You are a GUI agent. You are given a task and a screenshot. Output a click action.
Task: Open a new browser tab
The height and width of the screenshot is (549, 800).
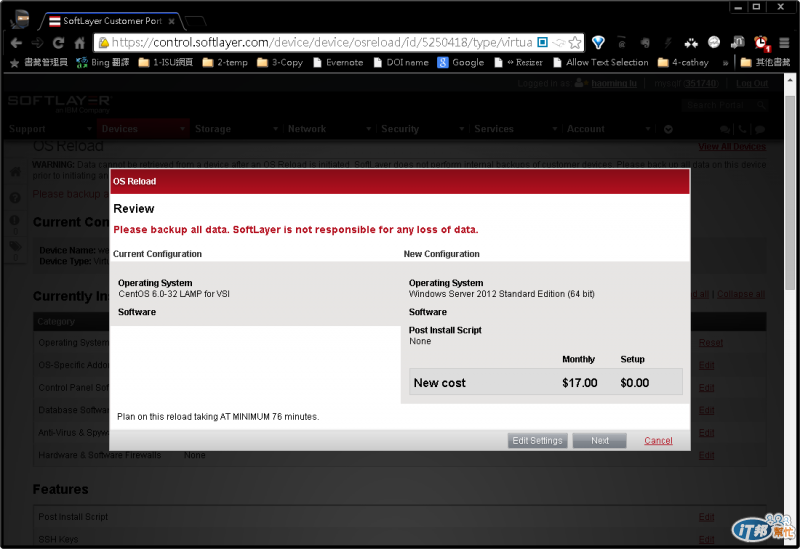[195, 21]
